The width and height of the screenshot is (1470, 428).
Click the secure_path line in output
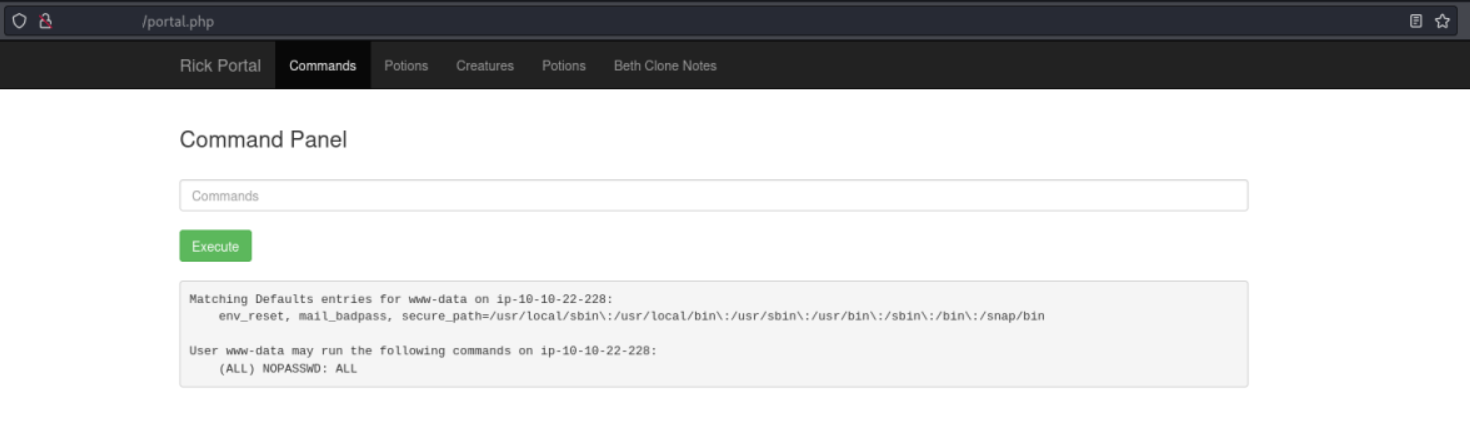[x=631, y=316]
